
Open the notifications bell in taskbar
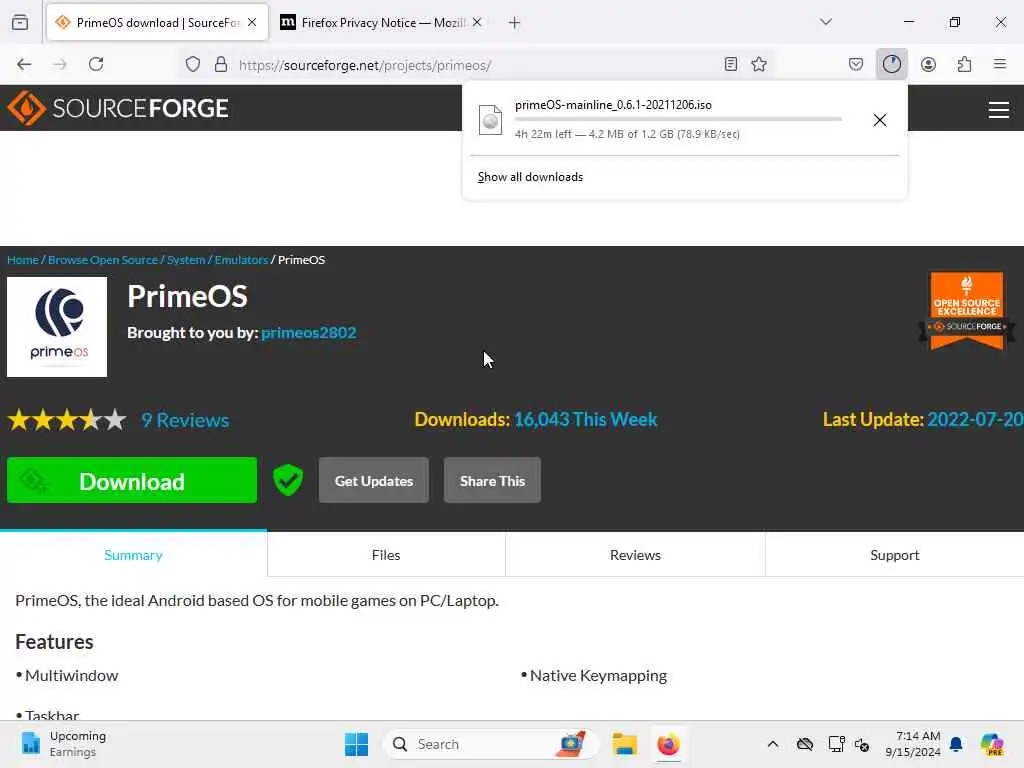(956, 744)
